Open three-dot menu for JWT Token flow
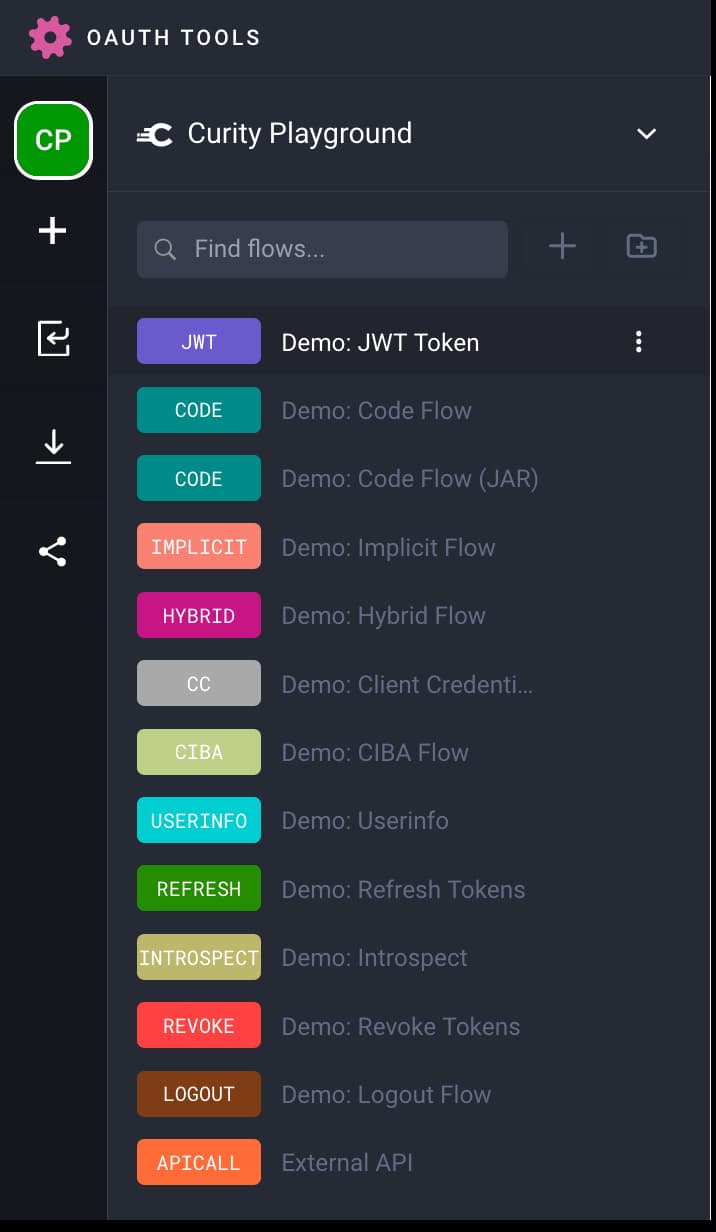 coord(639,342)
